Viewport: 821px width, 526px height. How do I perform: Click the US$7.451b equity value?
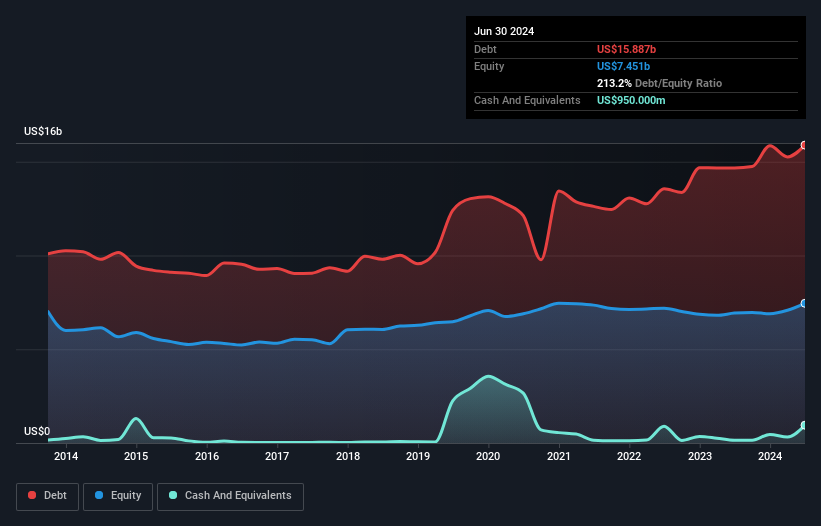[623, 66]
